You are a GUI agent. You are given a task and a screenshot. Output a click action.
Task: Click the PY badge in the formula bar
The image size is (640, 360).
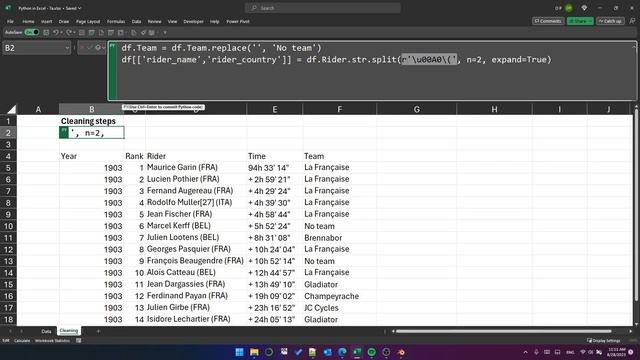[x=112, y=46]
